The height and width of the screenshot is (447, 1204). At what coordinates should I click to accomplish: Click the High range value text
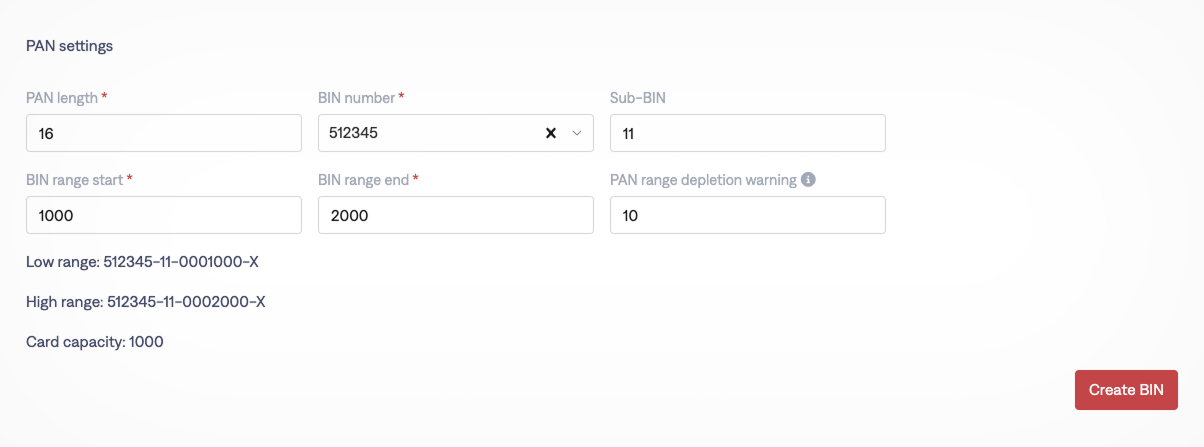pyautogui.click(x=146, y=301)
